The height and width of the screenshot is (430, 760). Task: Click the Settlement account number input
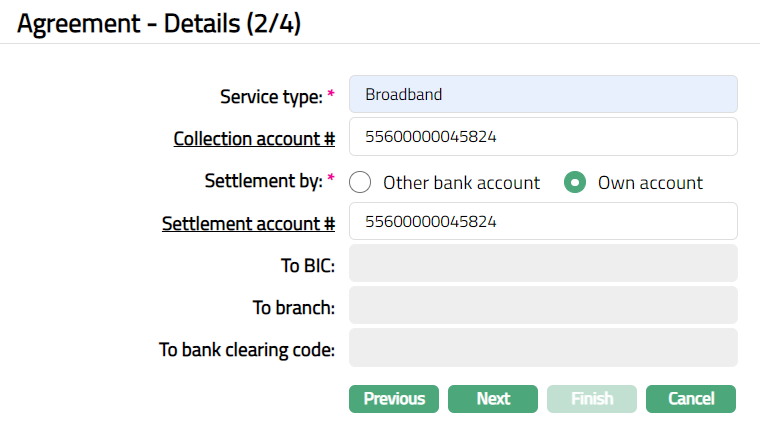543,222
